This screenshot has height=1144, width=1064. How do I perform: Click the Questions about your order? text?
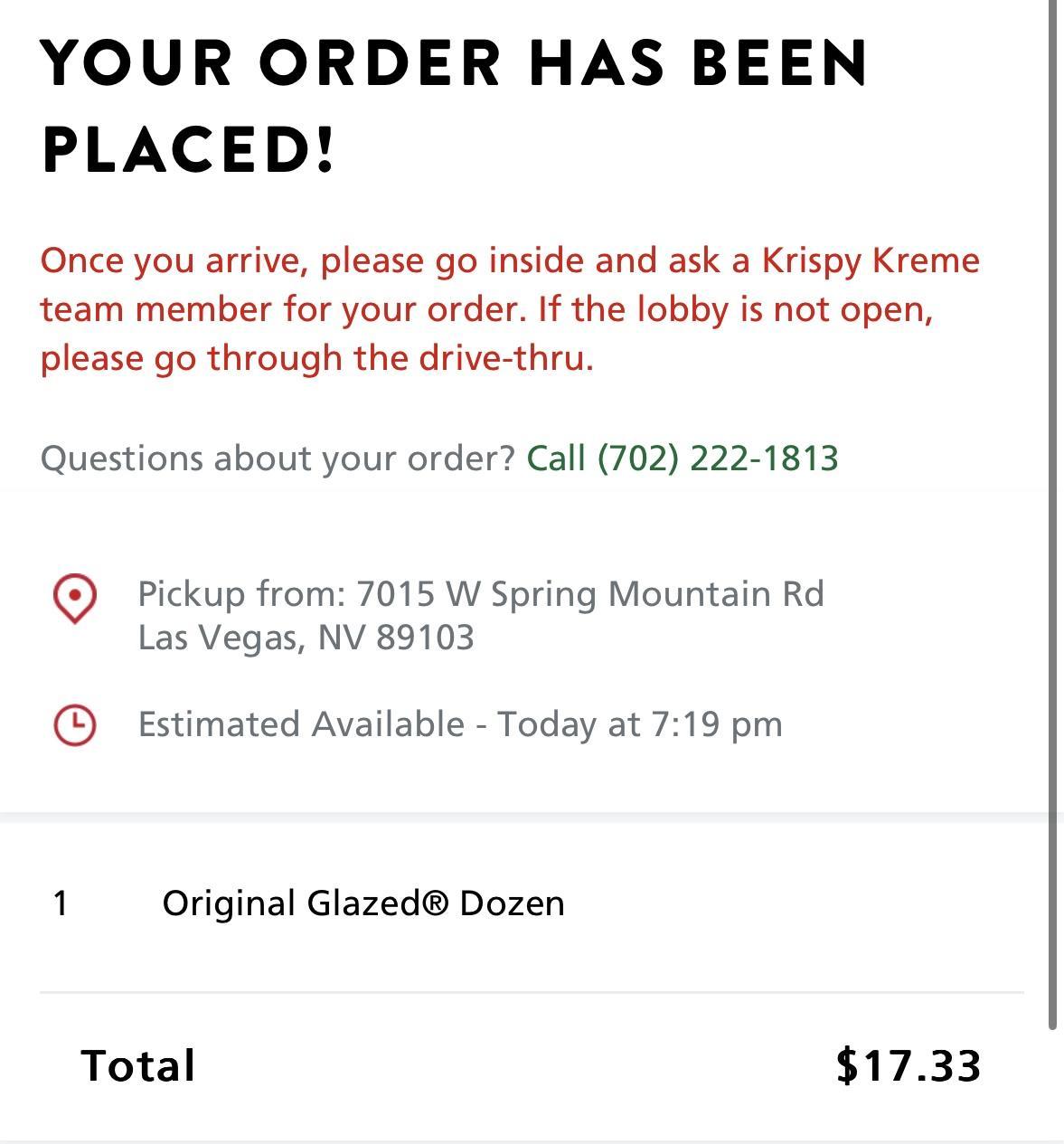pyautogui.click(x=278, y=459)
